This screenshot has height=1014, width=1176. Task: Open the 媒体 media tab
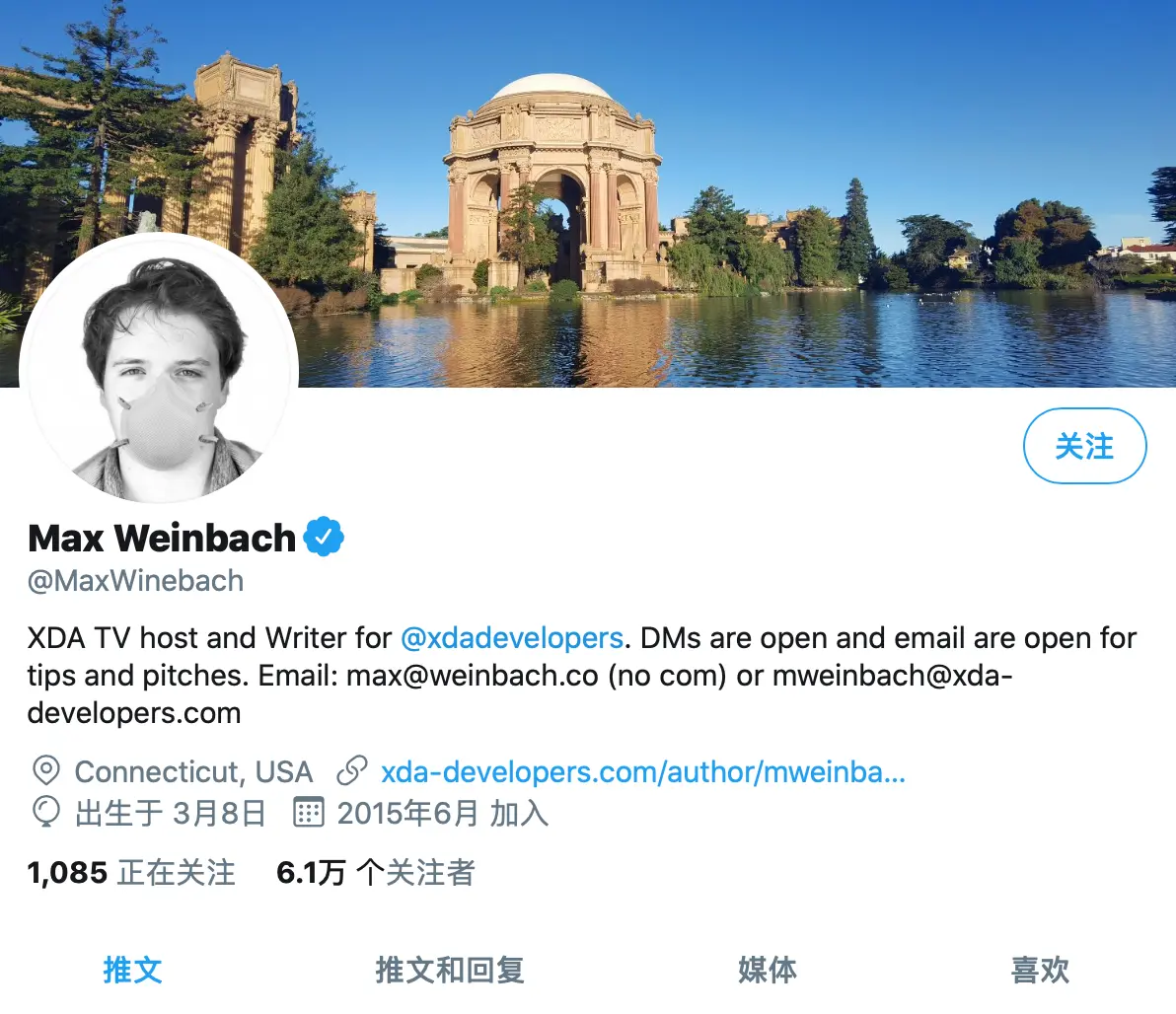(x=768, y=970)
